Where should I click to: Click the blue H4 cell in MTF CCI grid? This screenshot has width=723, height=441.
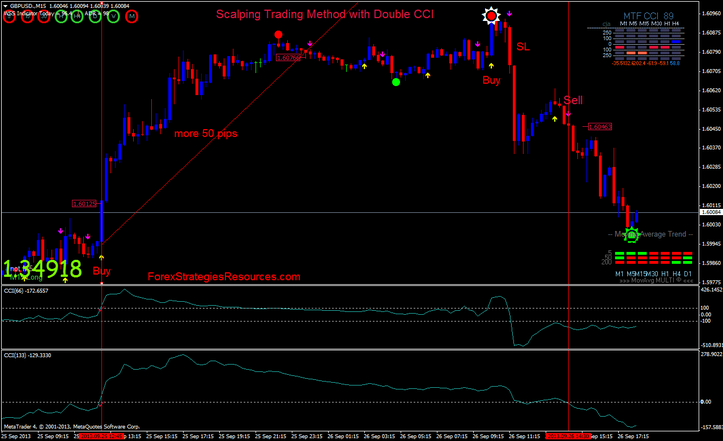tap(676, 42)
